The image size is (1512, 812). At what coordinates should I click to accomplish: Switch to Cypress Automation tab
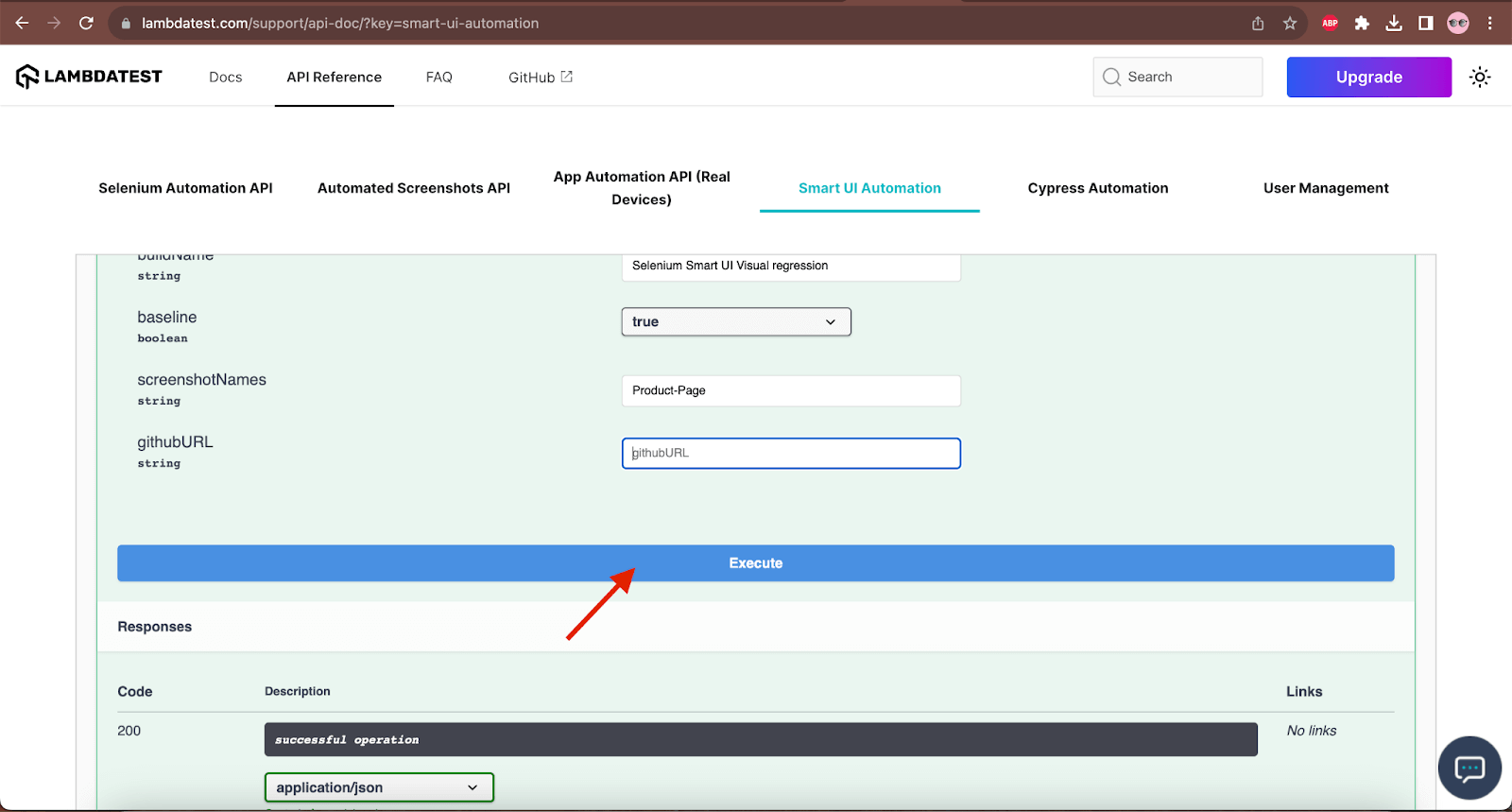(1098, 188)
